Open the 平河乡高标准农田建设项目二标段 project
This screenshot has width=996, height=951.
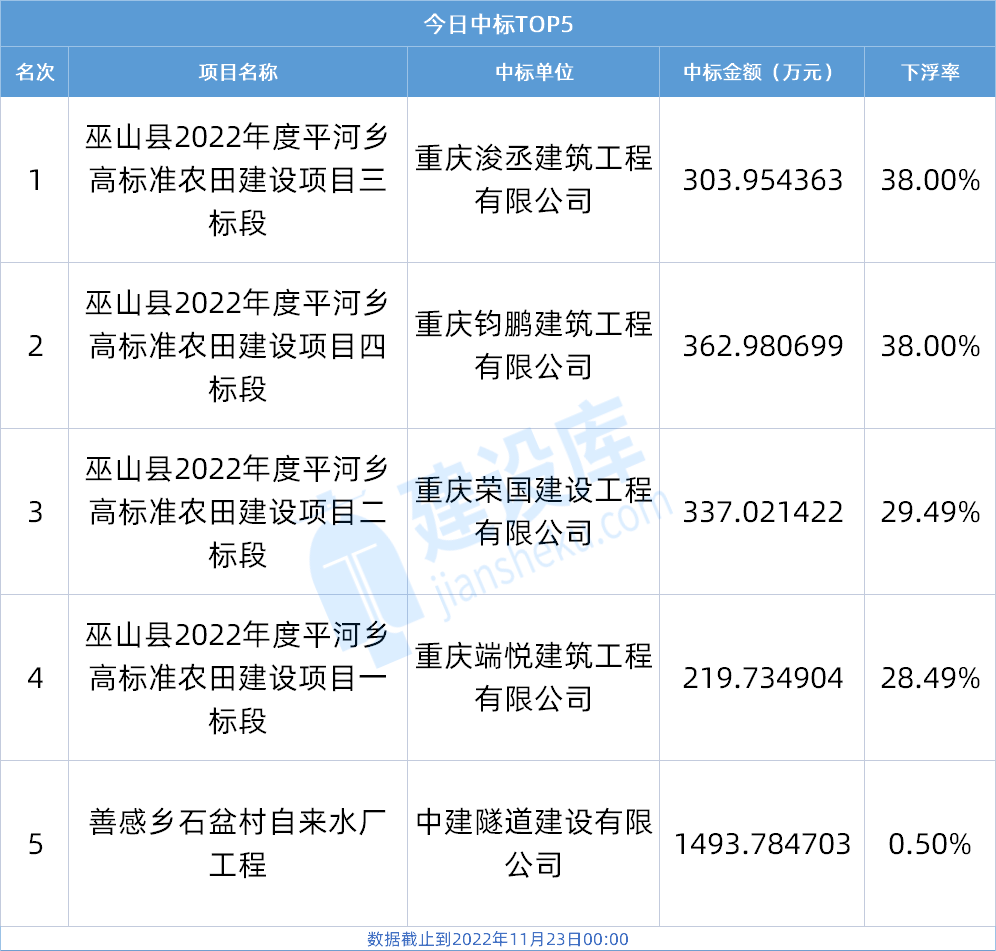[238, 512]
